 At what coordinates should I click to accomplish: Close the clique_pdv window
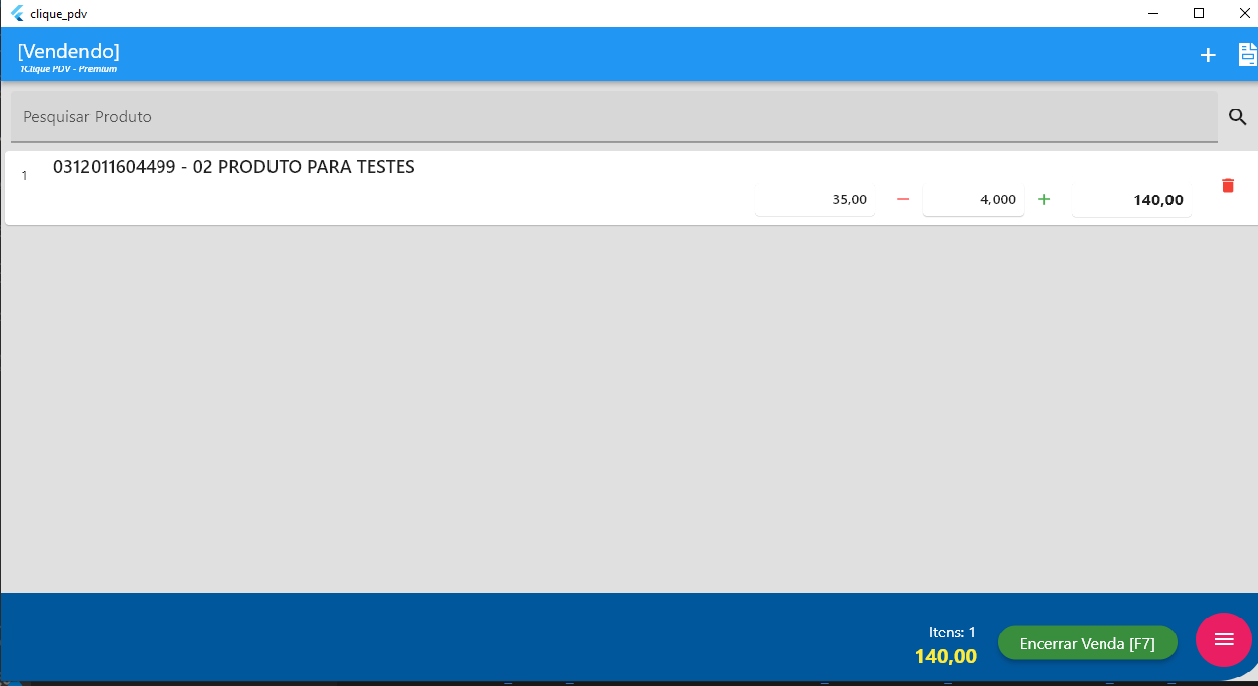coord(1244,13)
